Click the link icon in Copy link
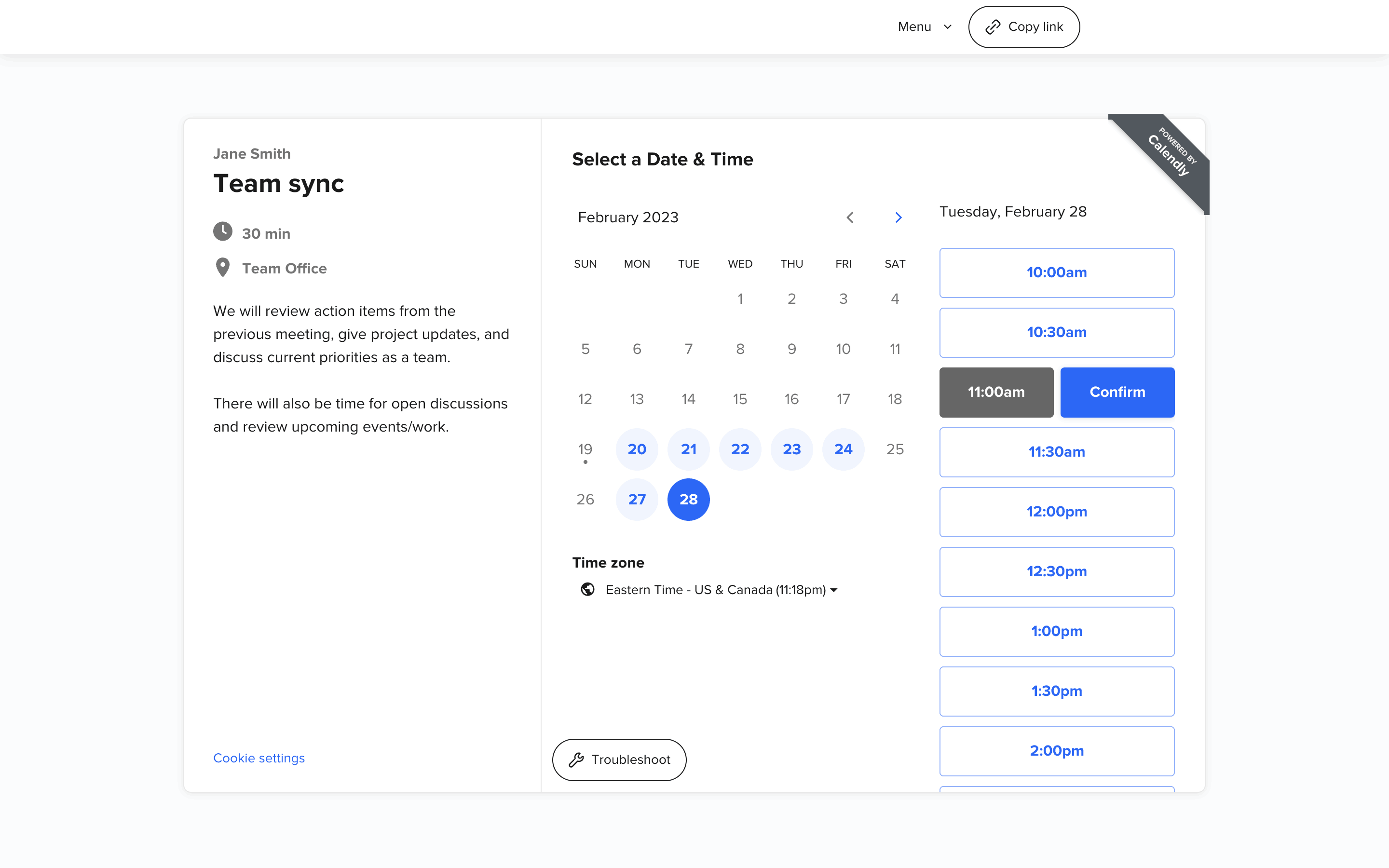Screen dimensions: 1389x868 993,27
